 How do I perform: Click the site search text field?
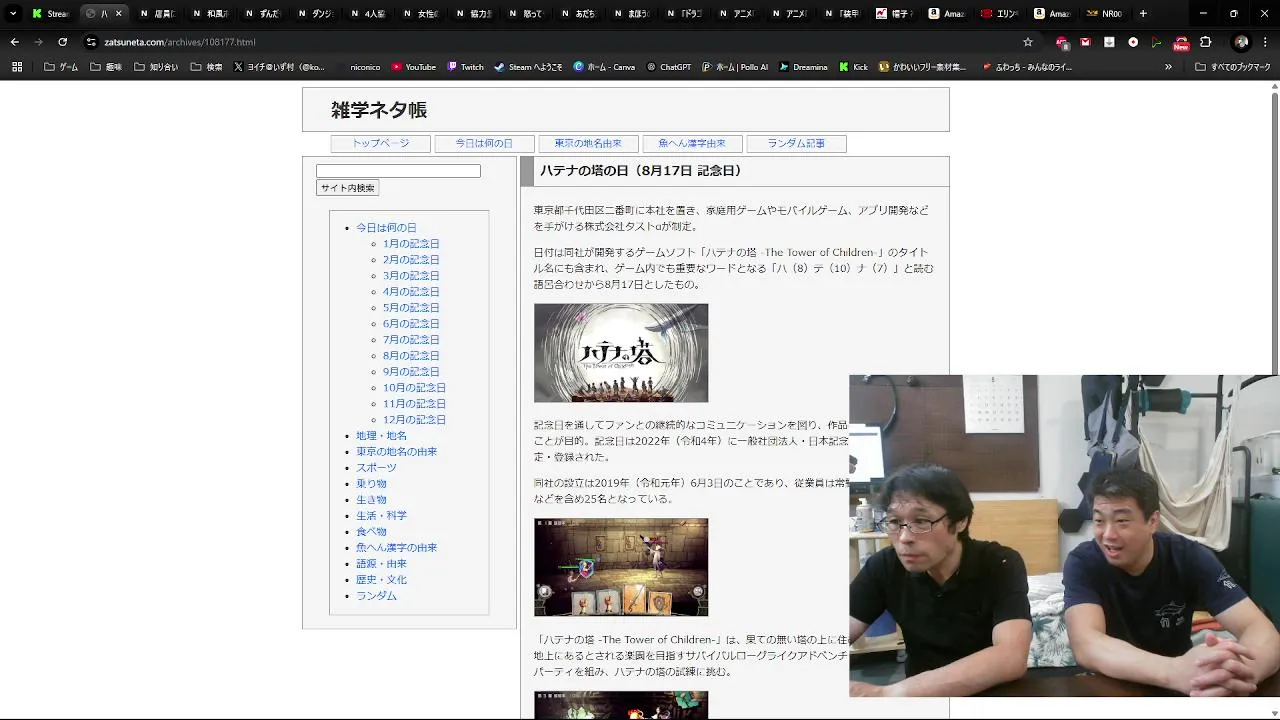tap(398, 171)
